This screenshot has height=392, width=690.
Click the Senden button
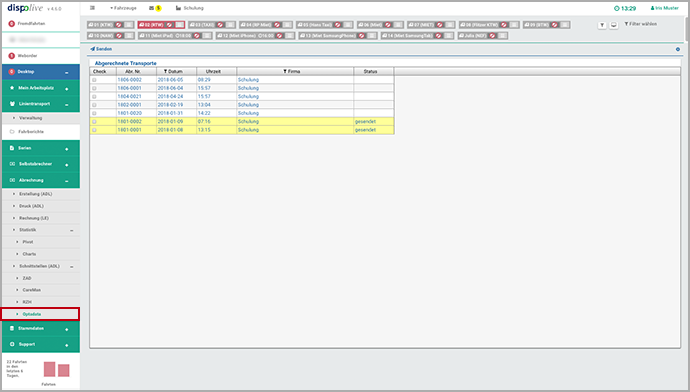click(x=101, y=49)
